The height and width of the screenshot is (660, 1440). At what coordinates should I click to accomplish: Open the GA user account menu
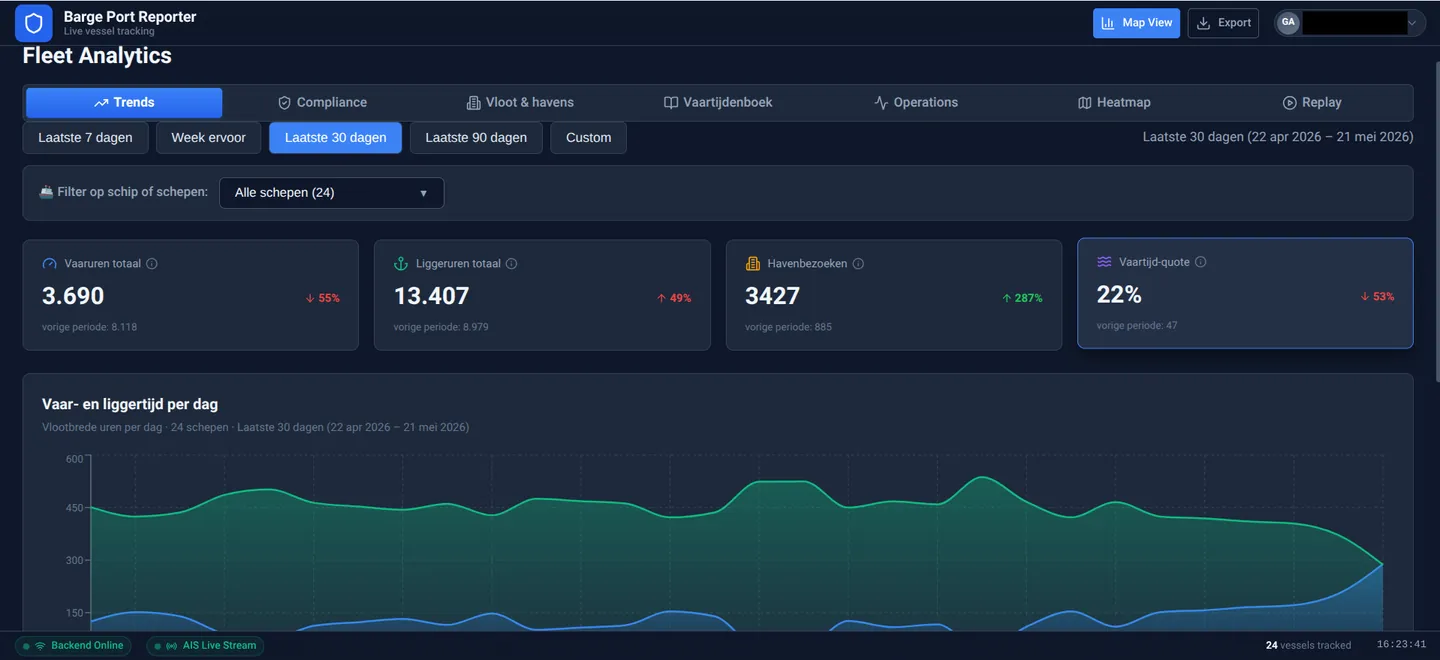click(1350, 23)
